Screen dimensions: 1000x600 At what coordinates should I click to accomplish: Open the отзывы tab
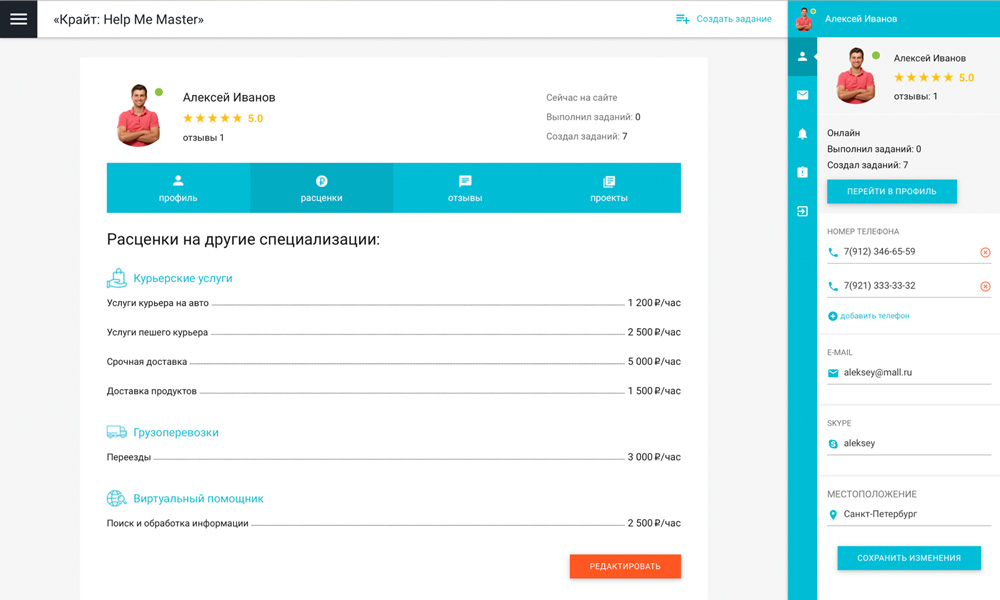(x=465, y=188)
